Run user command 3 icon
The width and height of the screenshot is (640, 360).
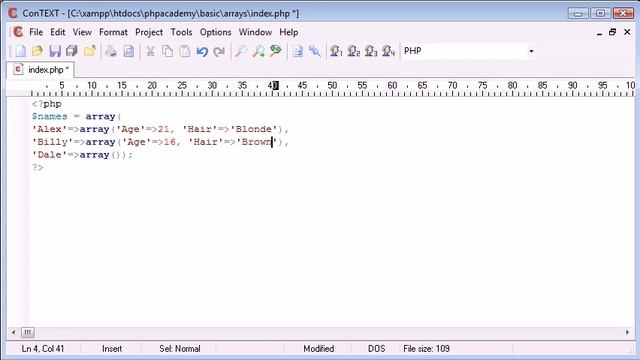pyautogui.click(x=371, y=51)
